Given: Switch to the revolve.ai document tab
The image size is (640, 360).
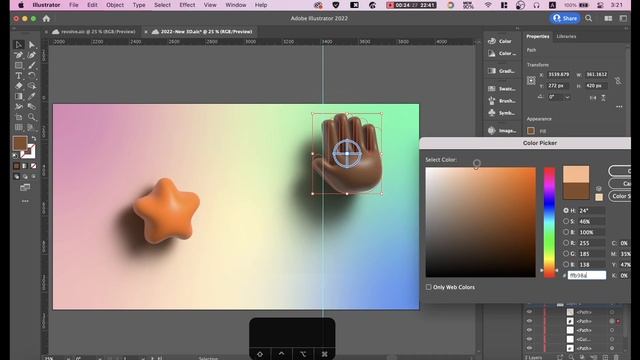Looking at the screenshot, I should pyautogui.click(x=94, y=31).
